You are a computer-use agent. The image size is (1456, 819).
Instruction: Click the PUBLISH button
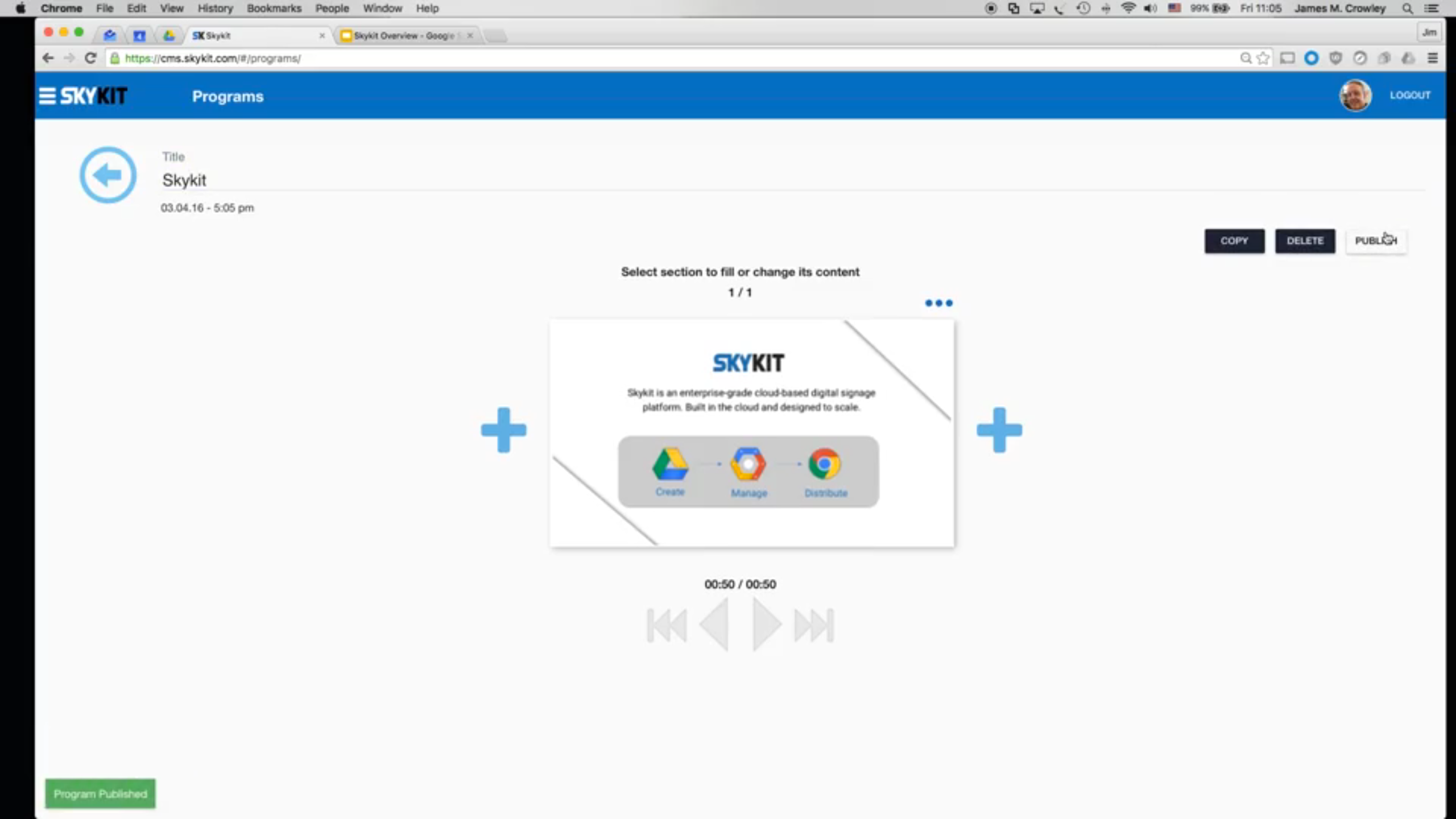point(1376,241)
